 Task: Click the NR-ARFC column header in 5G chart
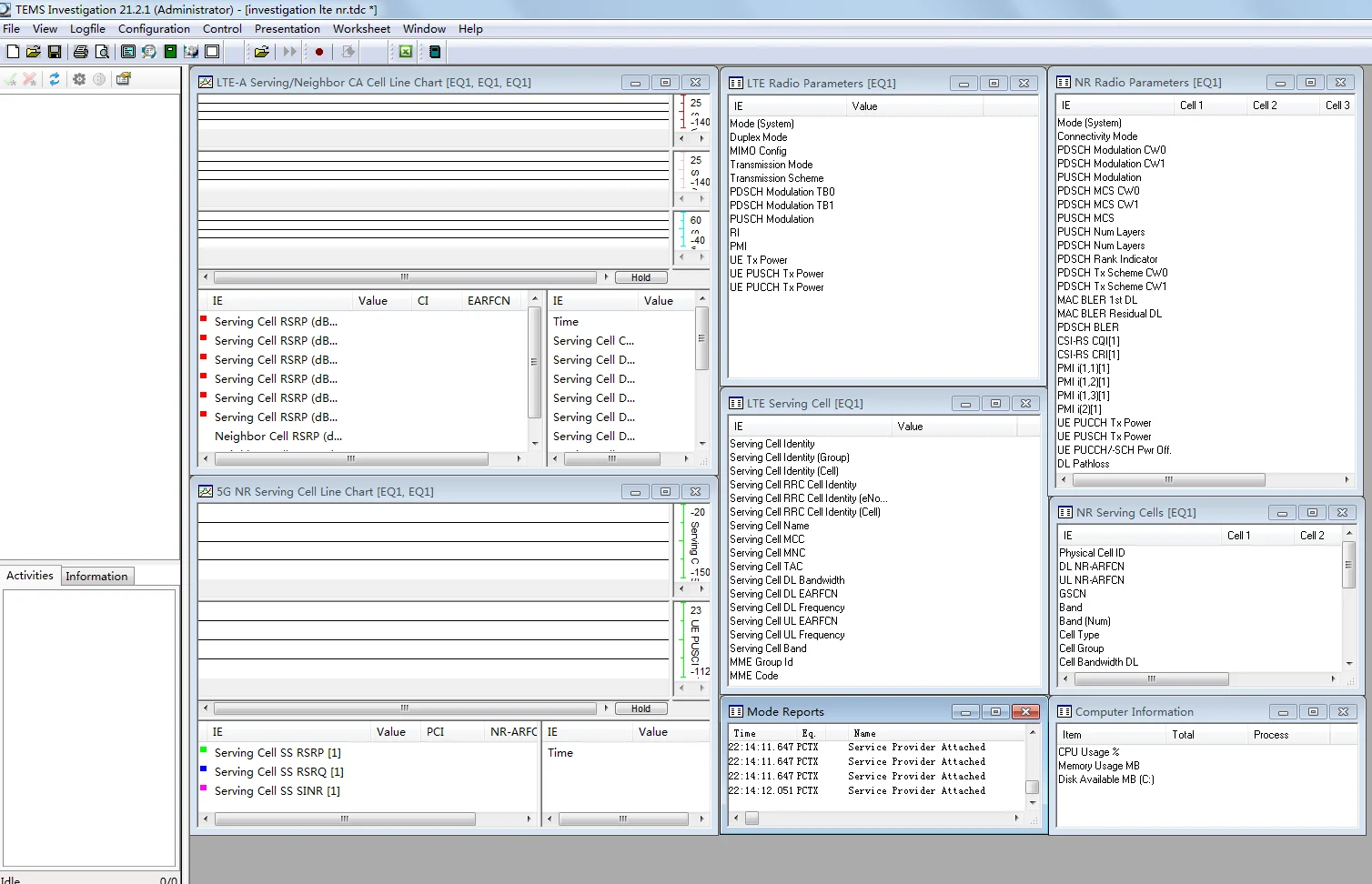click(x=512, y=732)
